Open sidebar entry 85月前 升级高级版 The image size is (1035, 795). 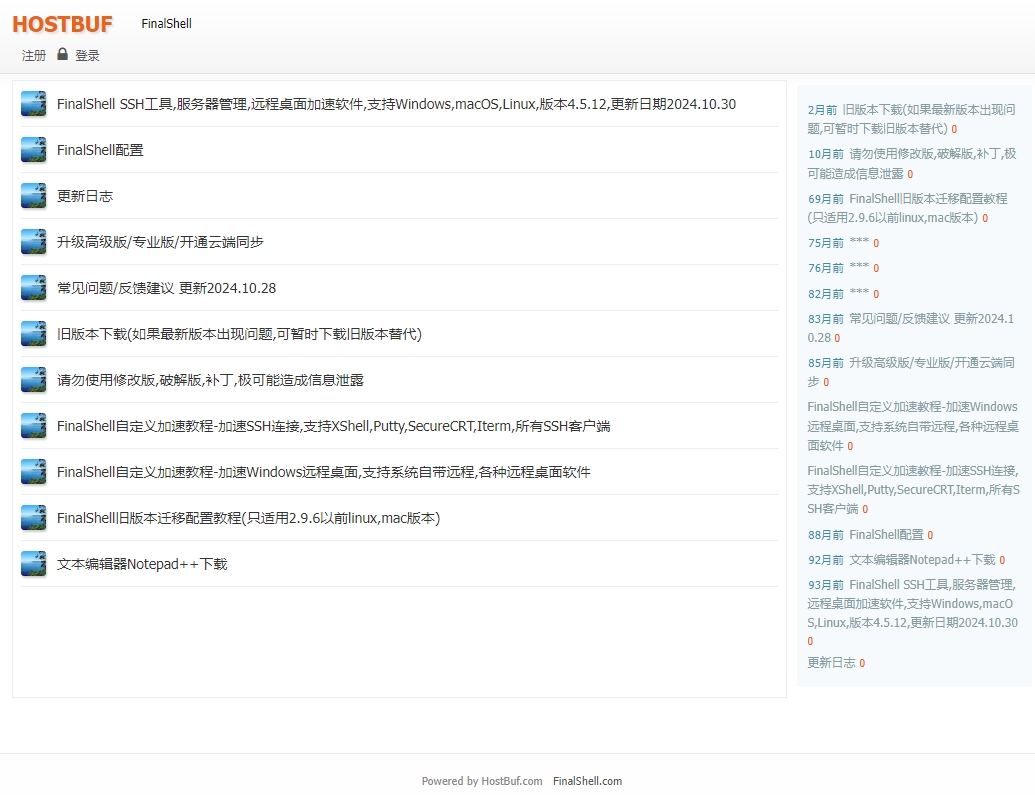(911, 372)
